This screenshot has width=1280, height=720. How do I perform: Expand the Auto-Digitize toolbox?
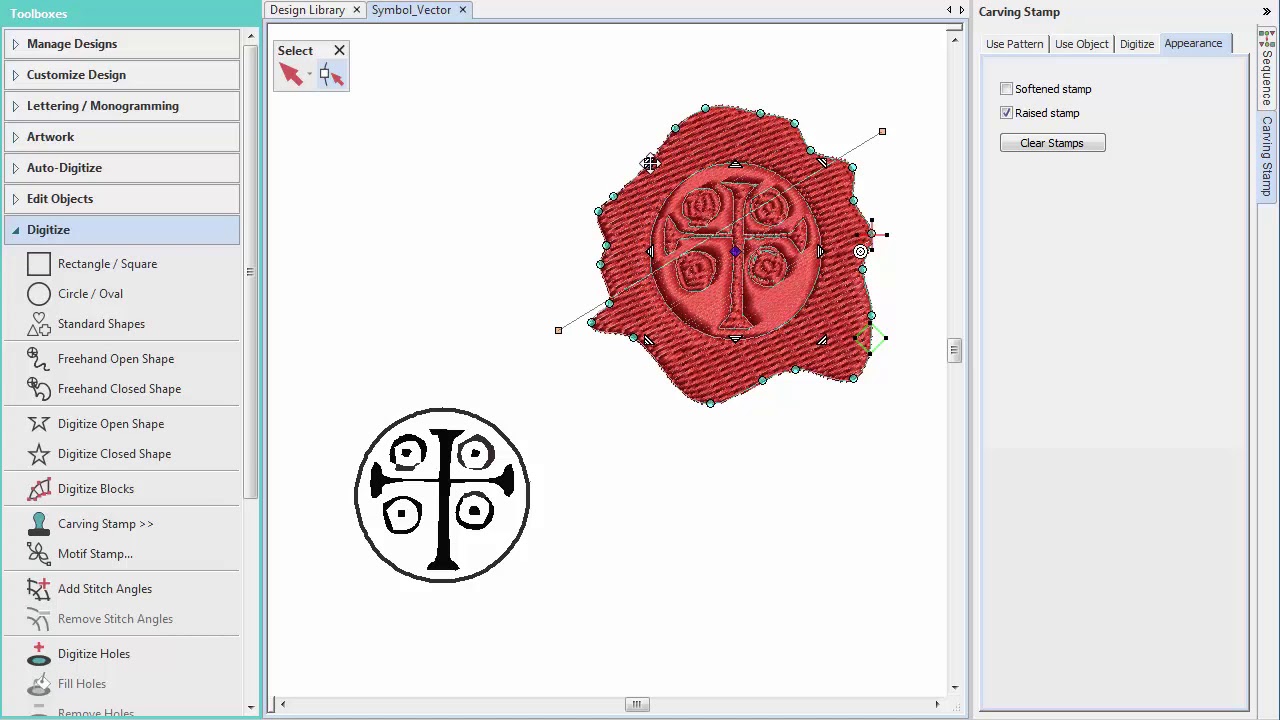point(122,168)
